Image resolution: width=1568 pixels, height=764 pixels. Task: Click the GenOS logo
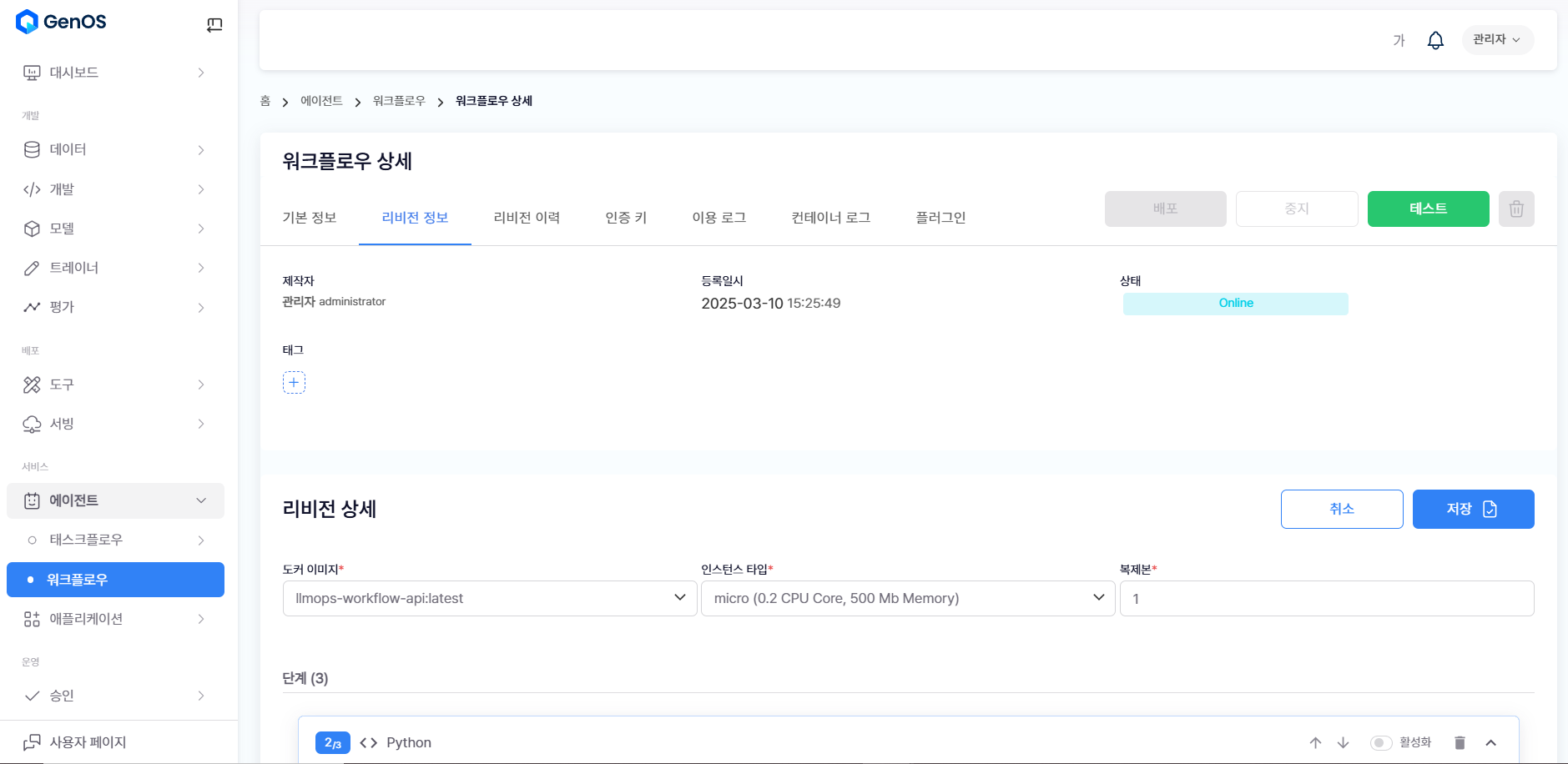(61, 22)
